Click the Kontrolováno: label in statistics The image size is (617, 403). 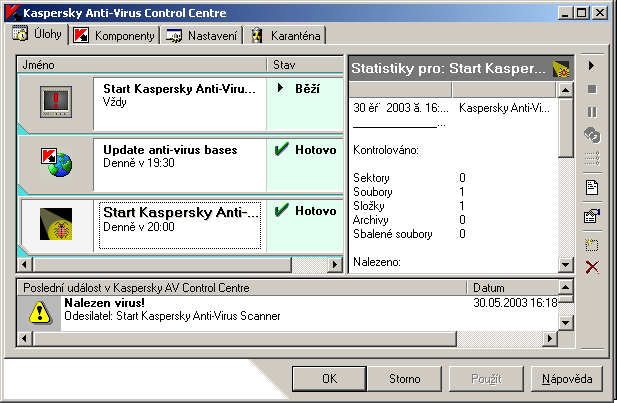386,150
